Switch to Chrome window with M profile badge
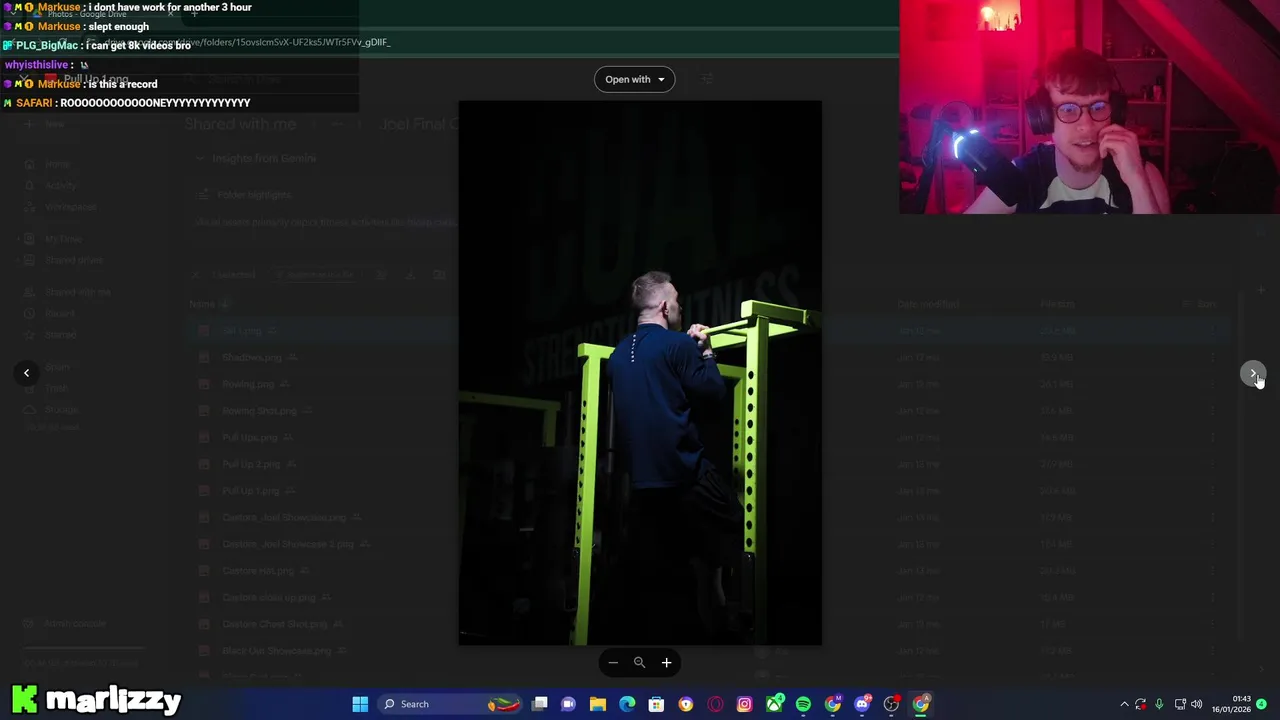Image resolution: width=1280 pixels, height=720 pixels. (833, 704)
